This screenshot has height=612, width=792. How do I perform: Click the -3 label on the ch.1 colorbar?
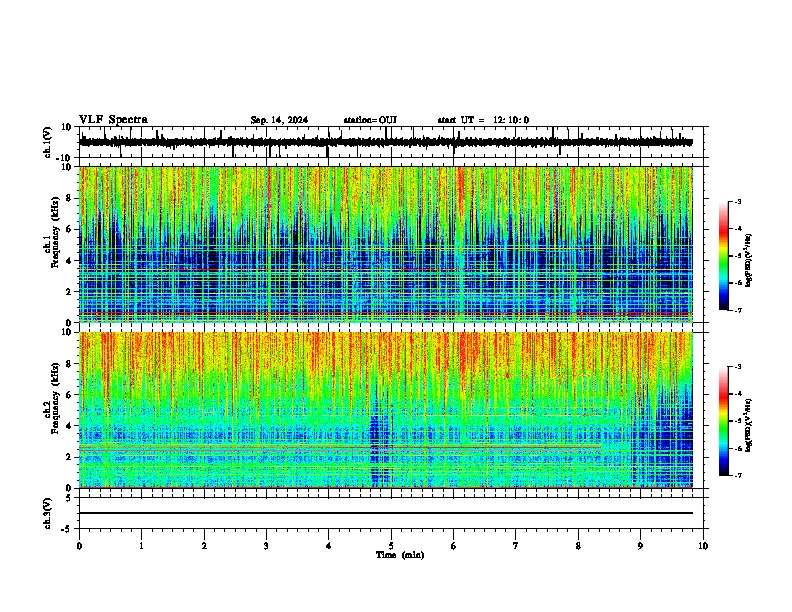coord(737,201)
